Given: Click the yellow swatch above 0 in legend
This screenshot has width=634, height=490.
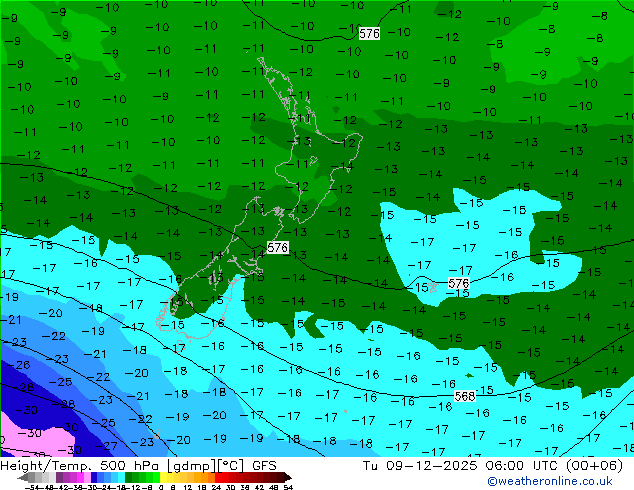Looking at the screenshot, I should tap(163, 478).
